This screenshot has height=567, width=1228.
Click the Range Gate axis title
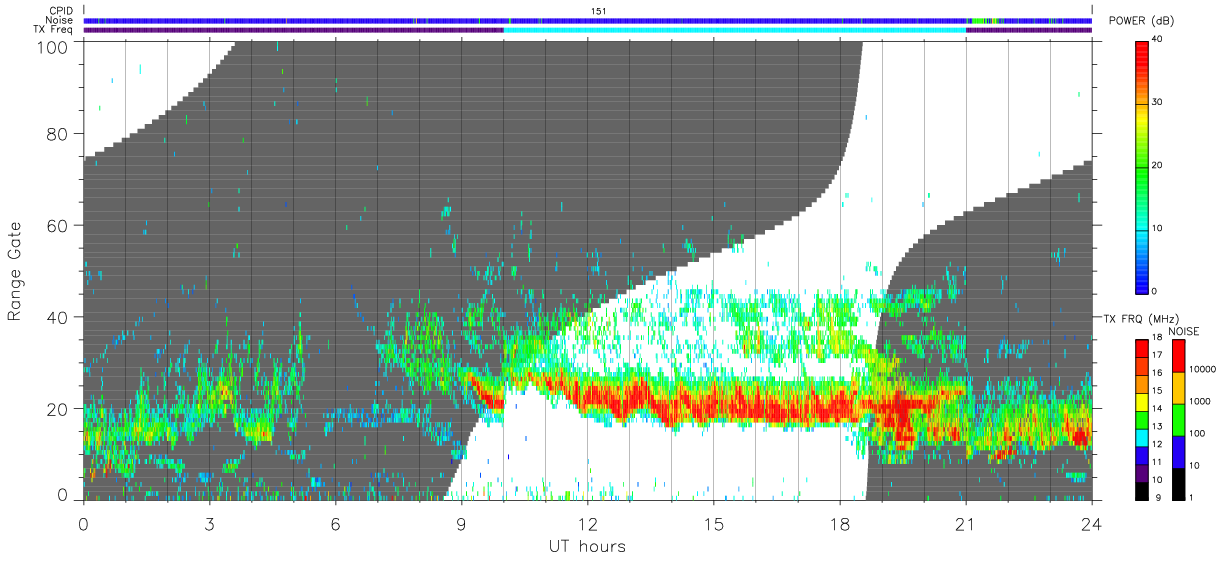coord(15,271)
